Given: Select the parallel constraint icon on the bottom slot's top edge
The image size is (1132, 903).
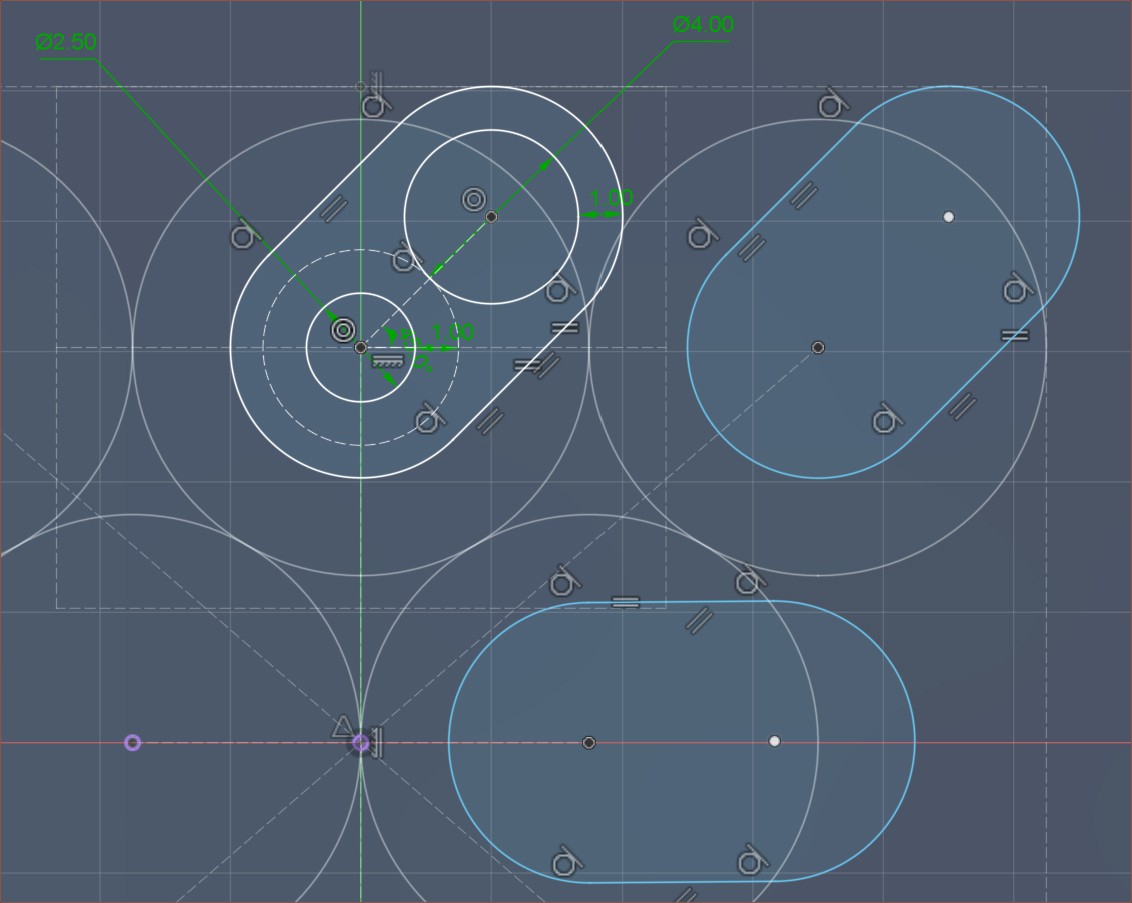Looking at the screenshot, I should [698, 620].
